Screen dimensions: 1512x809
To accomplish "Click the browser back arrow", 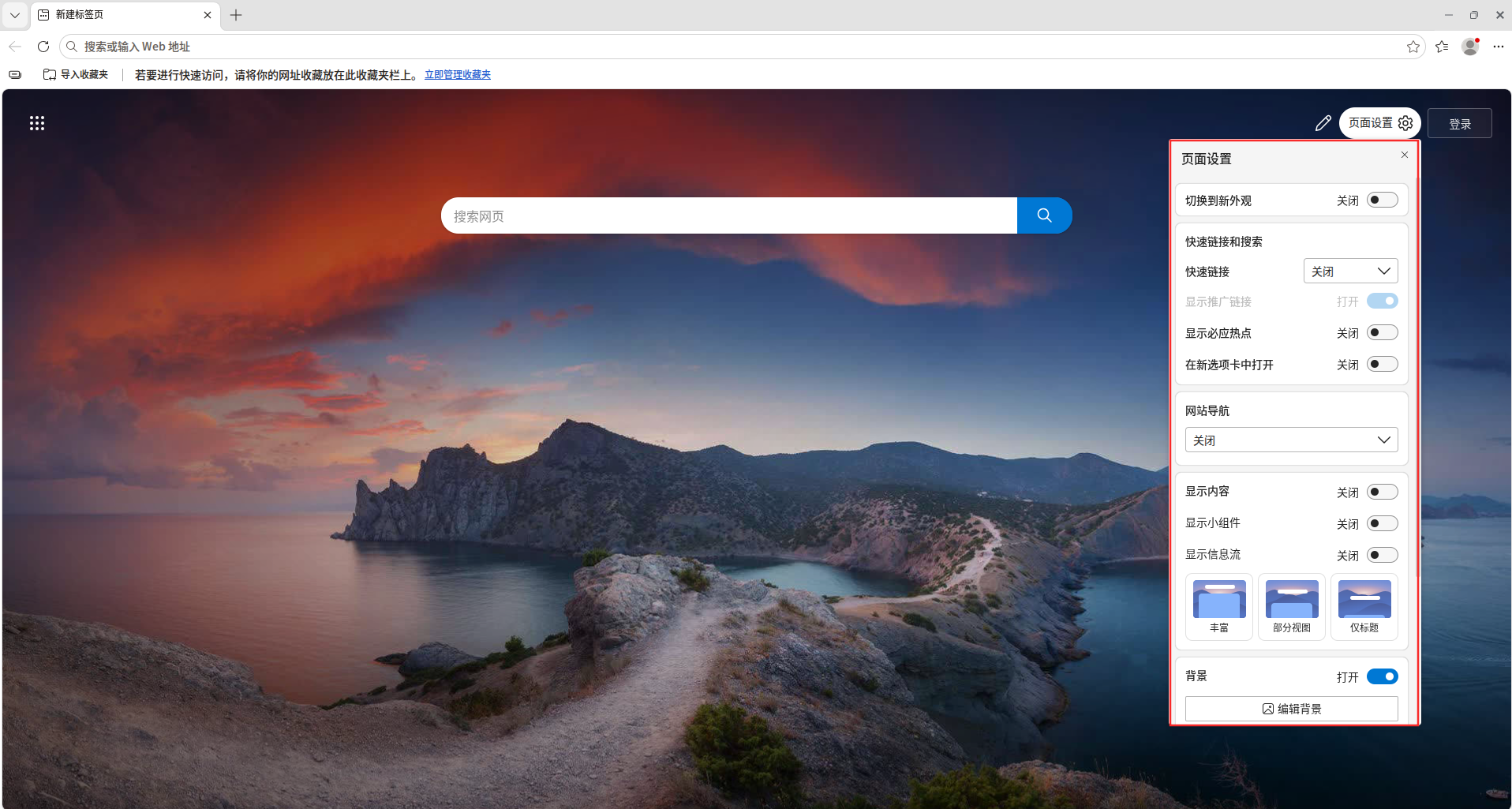I will 15,47.
